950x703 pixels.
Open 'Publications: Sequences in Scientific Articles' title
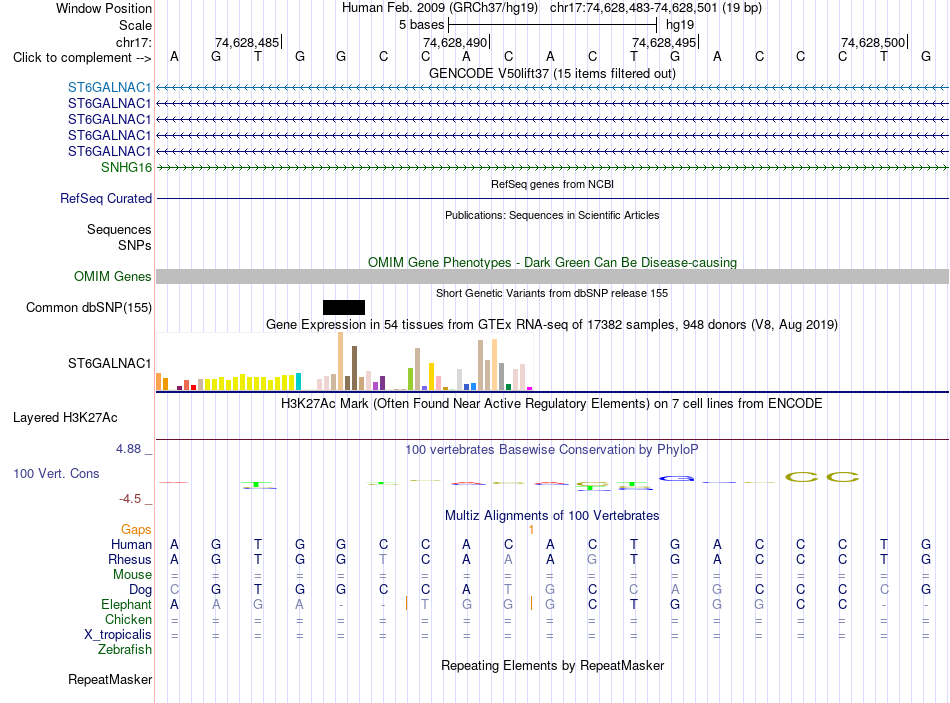[x=552, y=215]
